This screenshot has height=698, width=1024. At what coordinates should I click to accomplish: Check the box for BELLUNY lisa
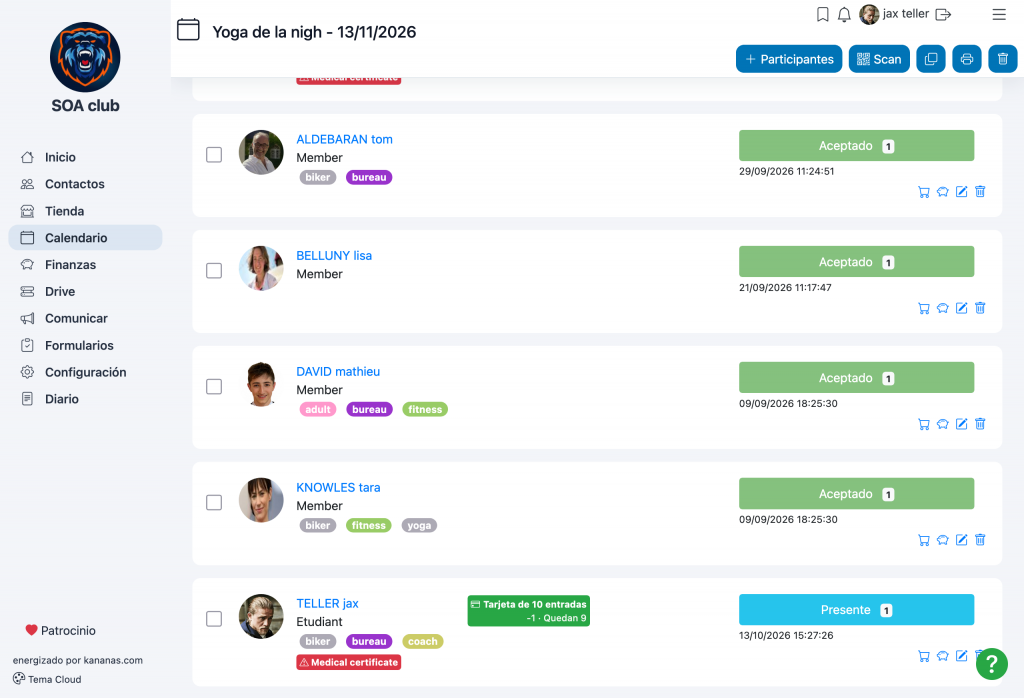pos(214,270)
